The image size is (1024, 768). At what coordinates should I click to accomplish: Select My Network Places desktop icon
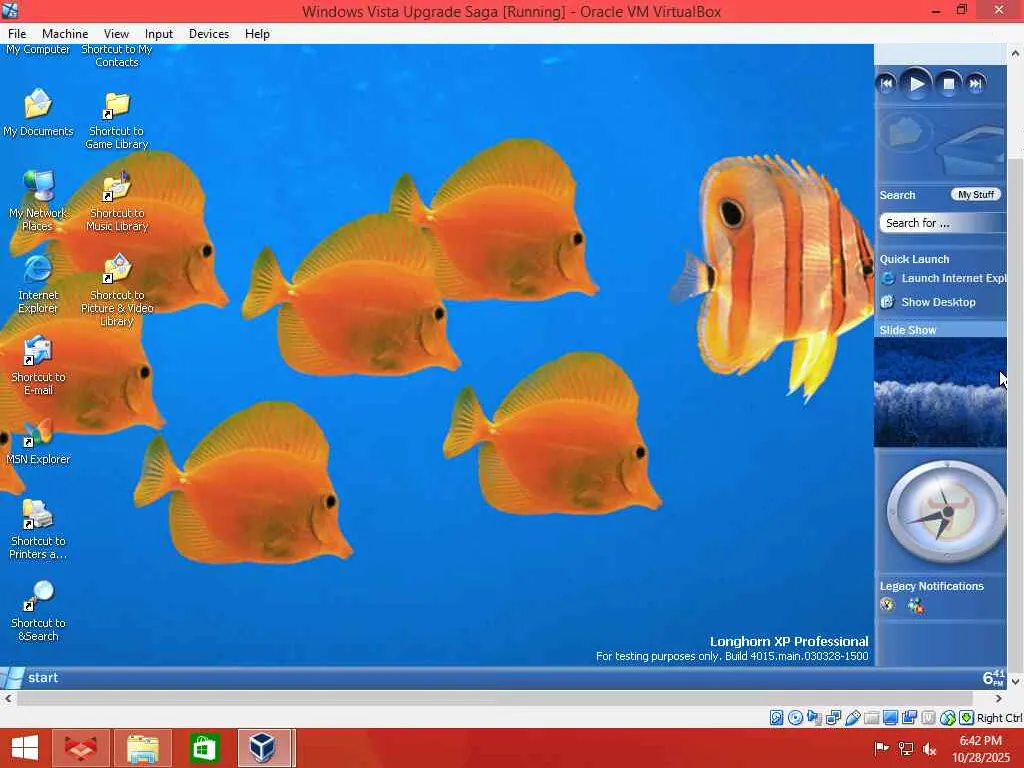click(x=38, y=200)
